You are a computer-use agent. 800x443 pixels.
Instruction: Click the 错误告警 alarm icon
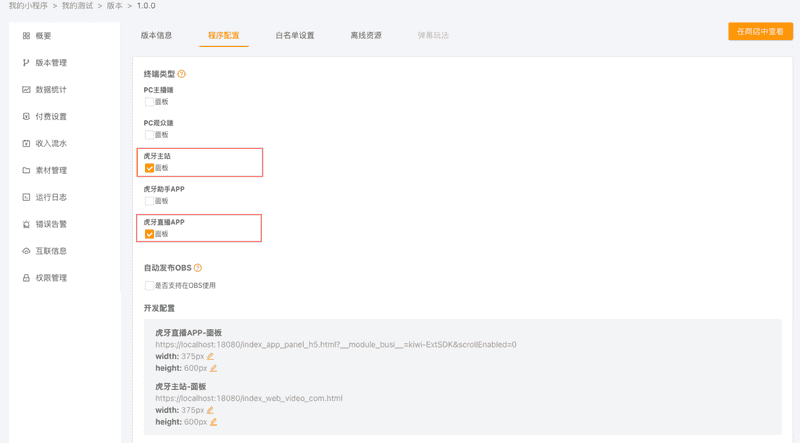click(x=26, y=224)
